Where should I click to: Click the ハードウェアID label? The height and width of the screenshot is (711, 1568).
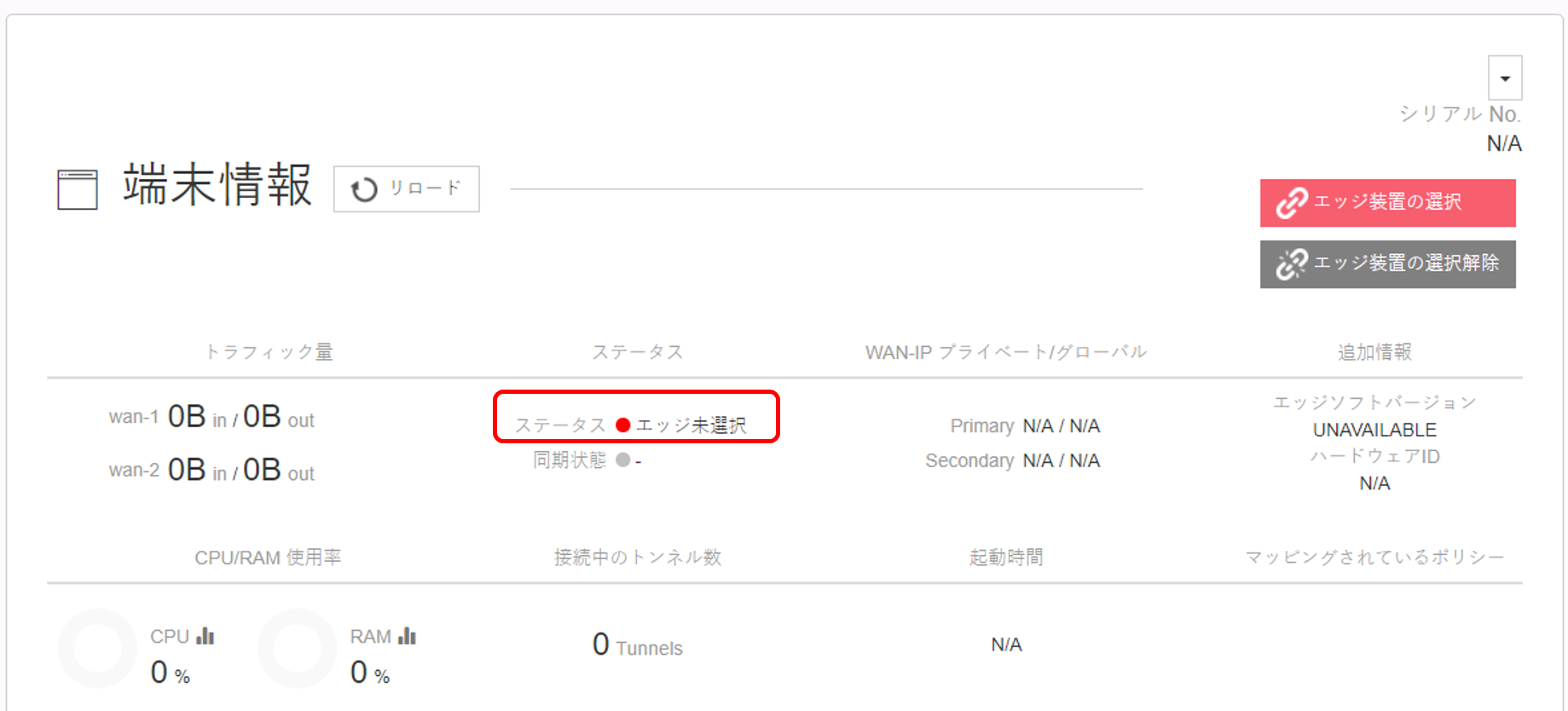(x=1374, y=456)
